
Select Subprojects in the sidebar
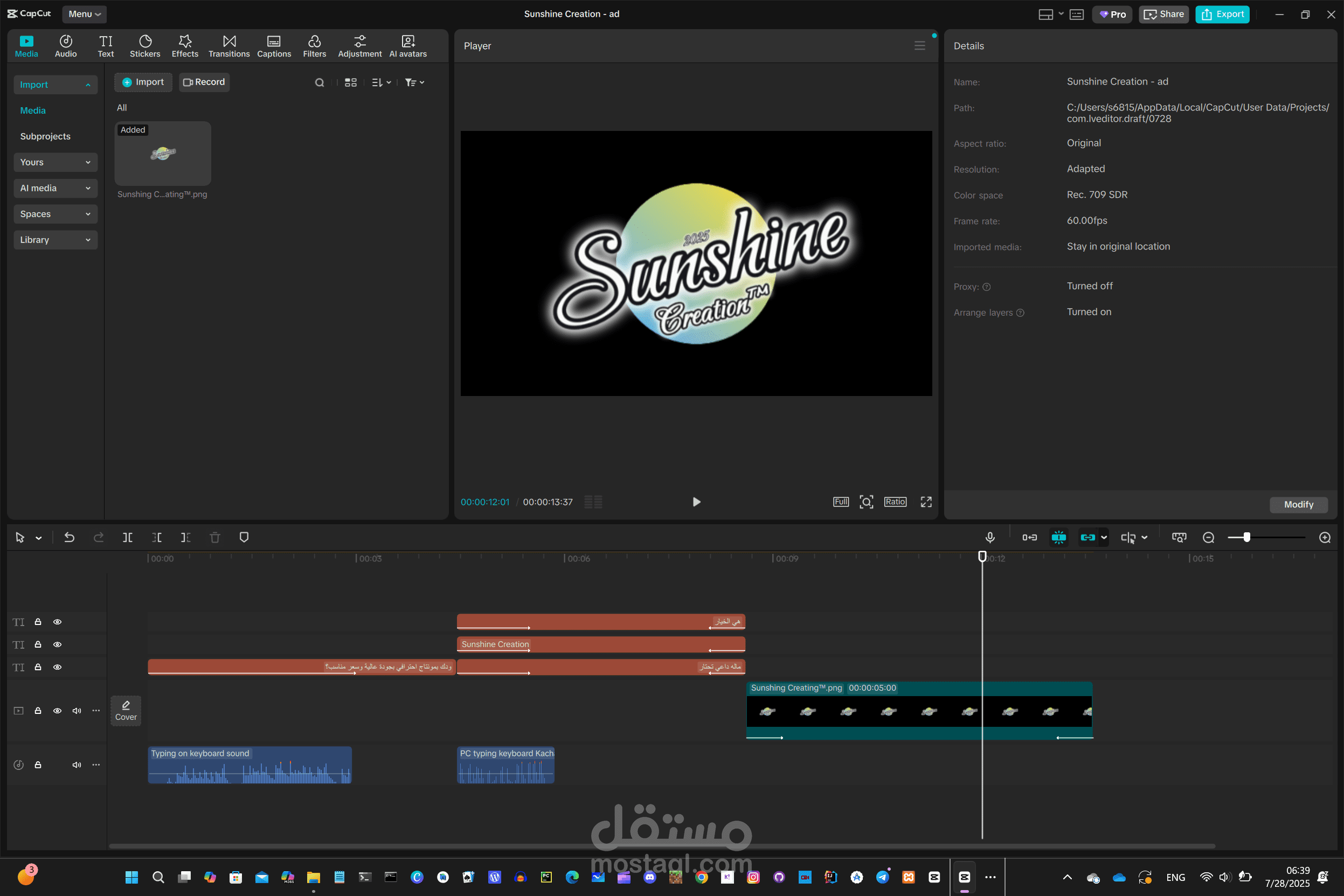point(45,136)
